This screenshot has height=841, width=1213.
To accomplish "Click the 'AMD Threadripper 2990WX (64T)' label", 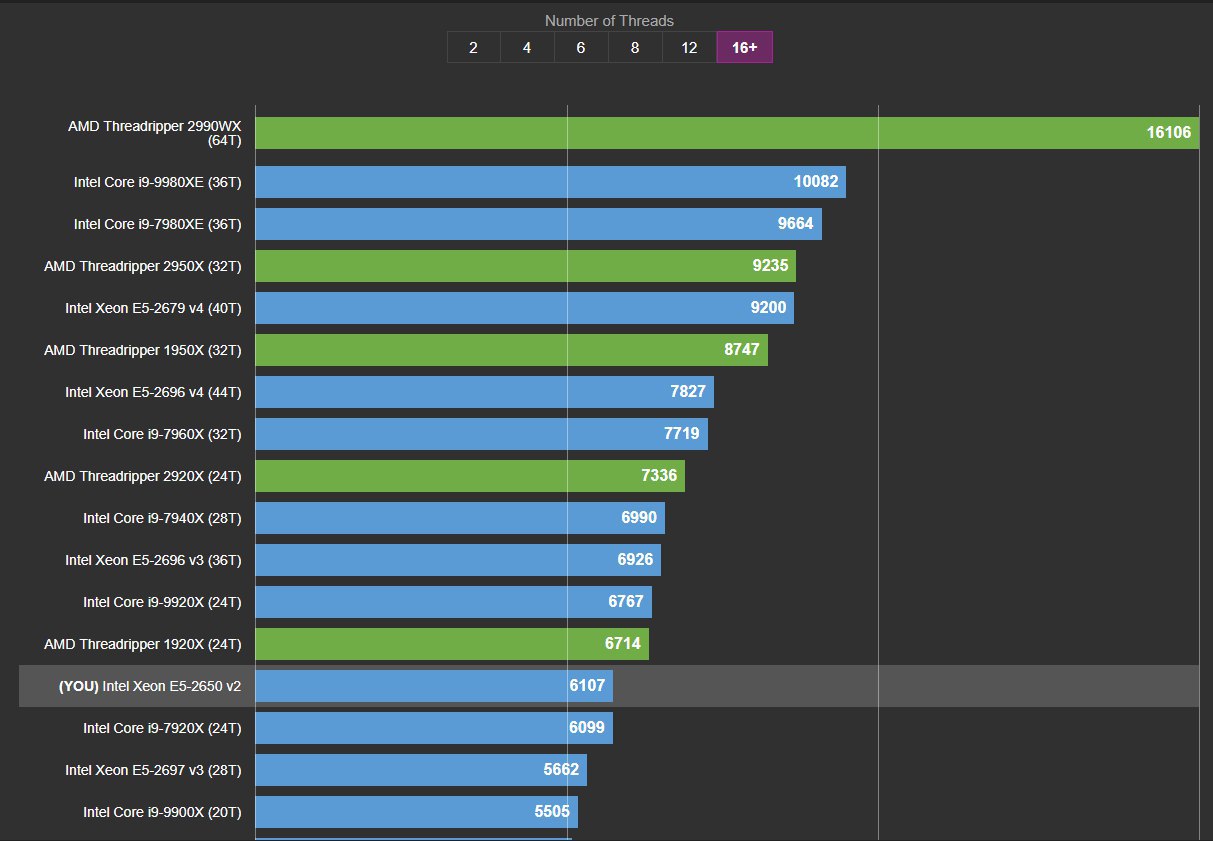I will pos(155,133).
